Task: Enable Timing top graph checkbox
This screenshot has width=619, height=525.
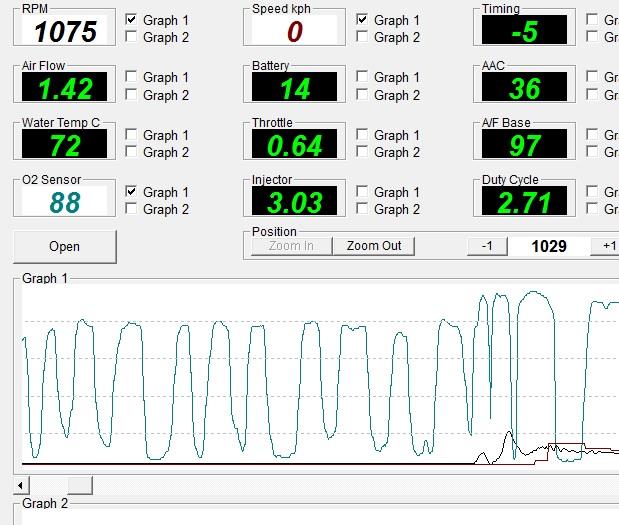Action: 592,19
